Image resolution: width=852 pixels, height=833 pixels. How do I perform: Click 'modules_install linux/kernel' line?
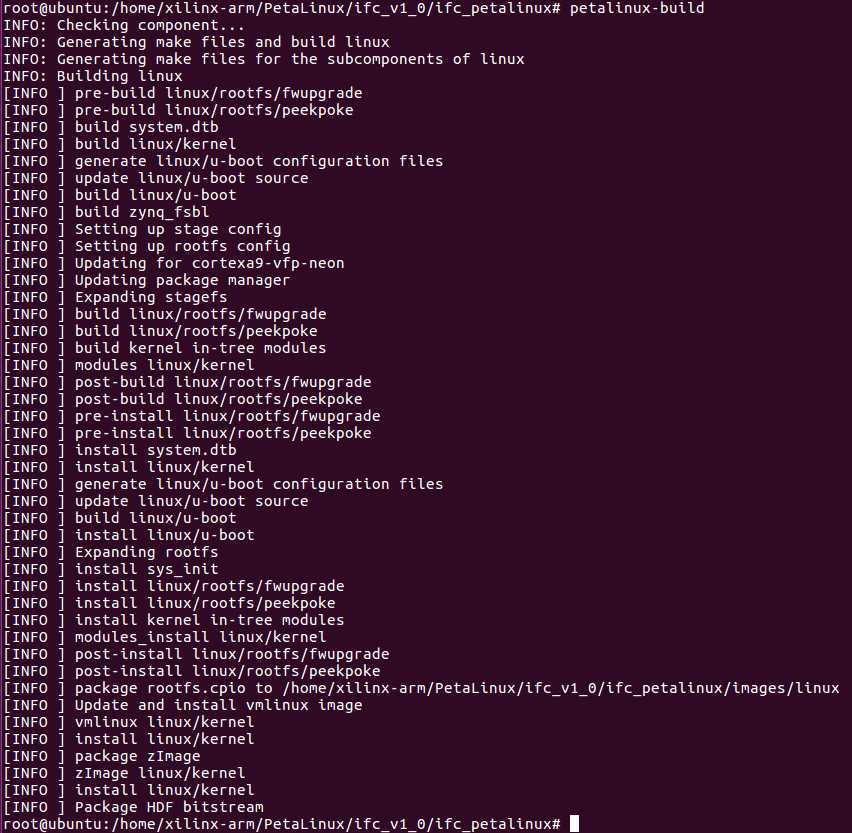[165, 637]
